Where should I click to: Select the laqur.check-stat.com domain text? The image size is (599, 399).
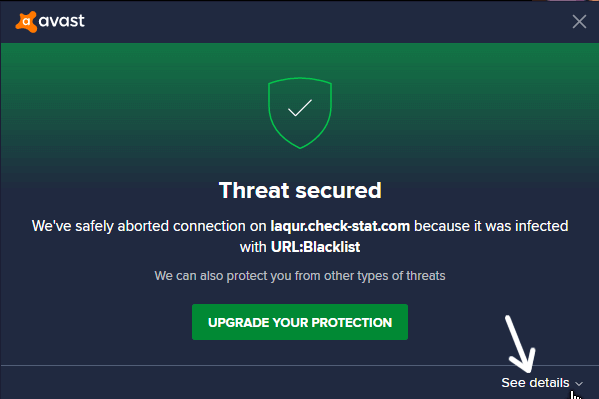pos(340,226)
